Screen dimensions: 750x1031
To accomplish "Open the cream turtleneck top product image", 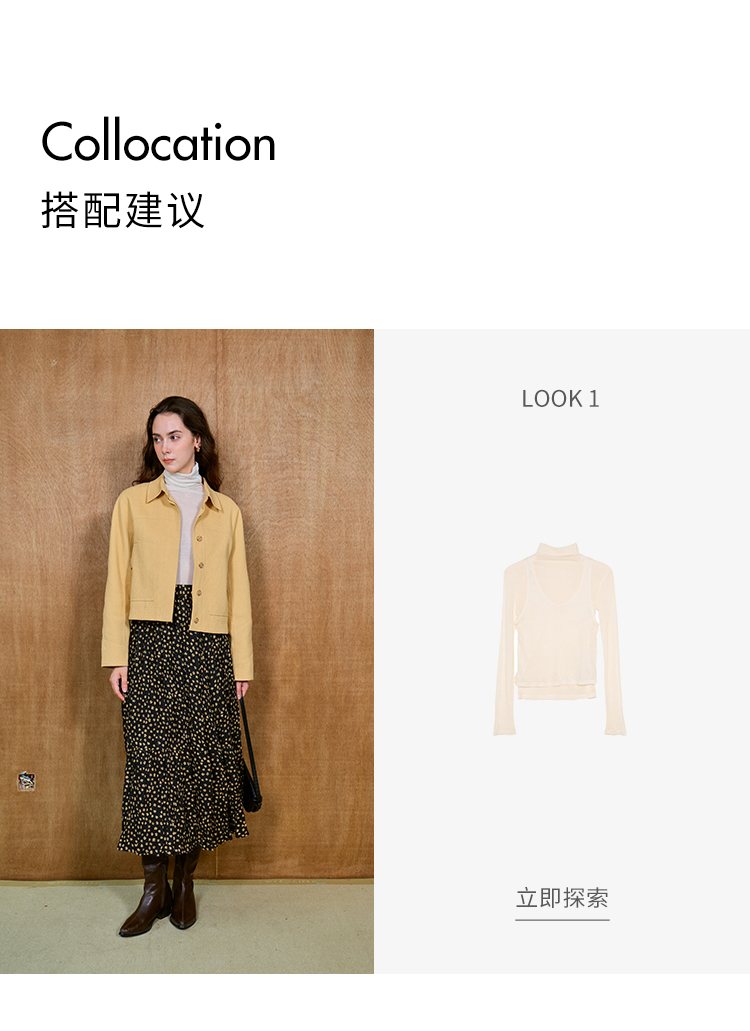I will (560, 639).
